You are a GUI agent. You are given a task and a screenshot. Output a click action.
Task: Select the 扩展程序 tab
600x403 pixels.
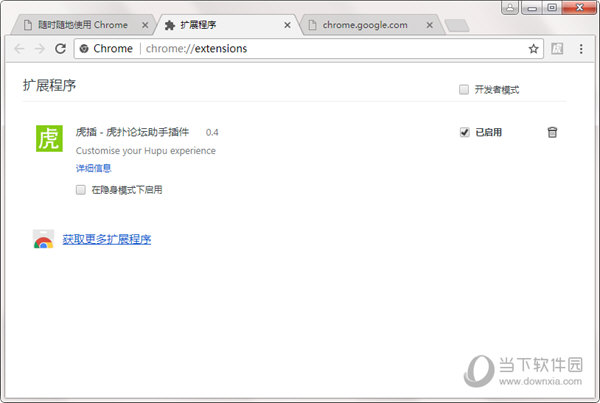click(228, 25)
